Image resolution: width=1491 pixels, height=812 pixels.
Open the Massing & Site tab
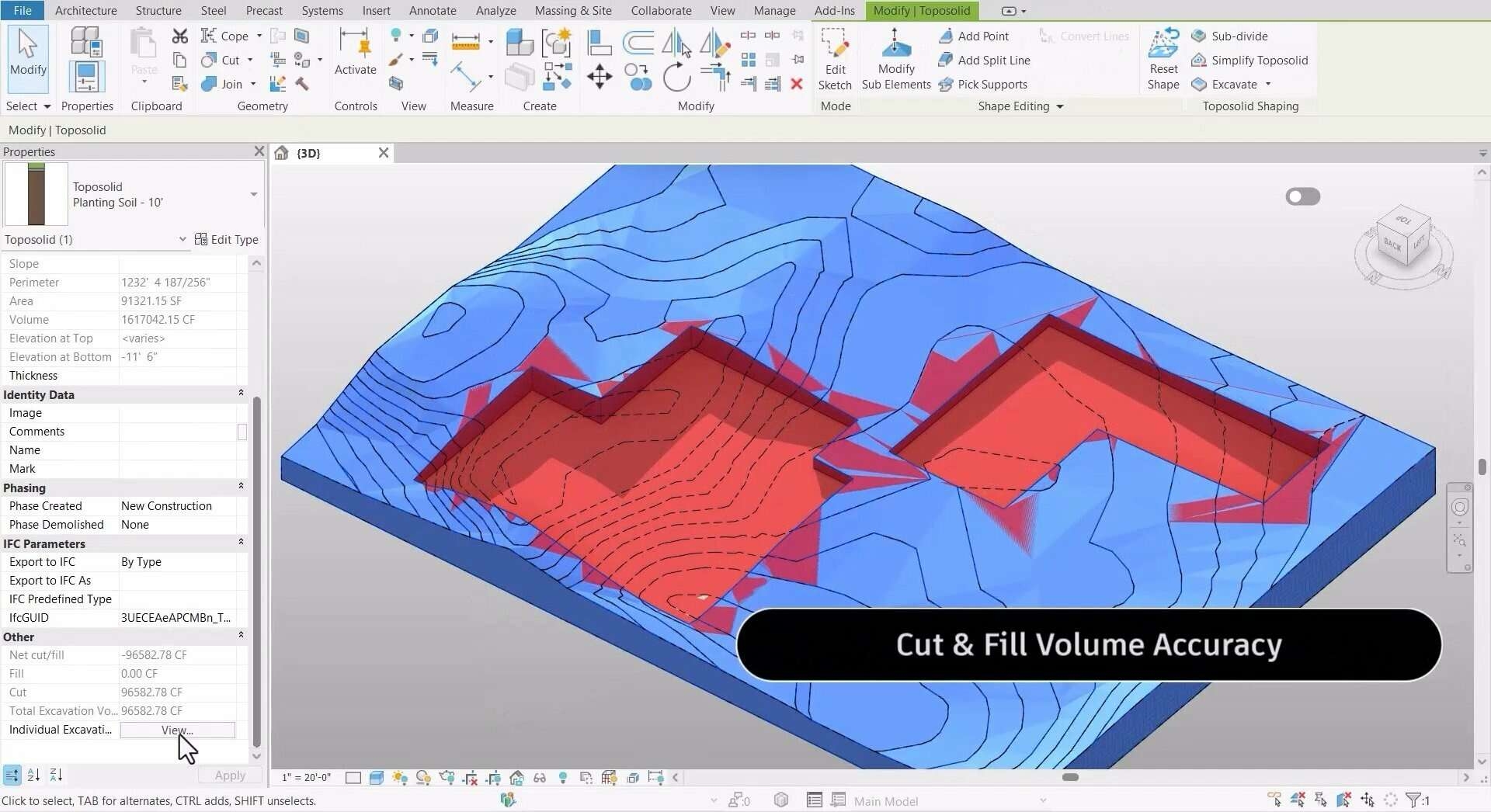pyautogui.click(x=572, y=10)
